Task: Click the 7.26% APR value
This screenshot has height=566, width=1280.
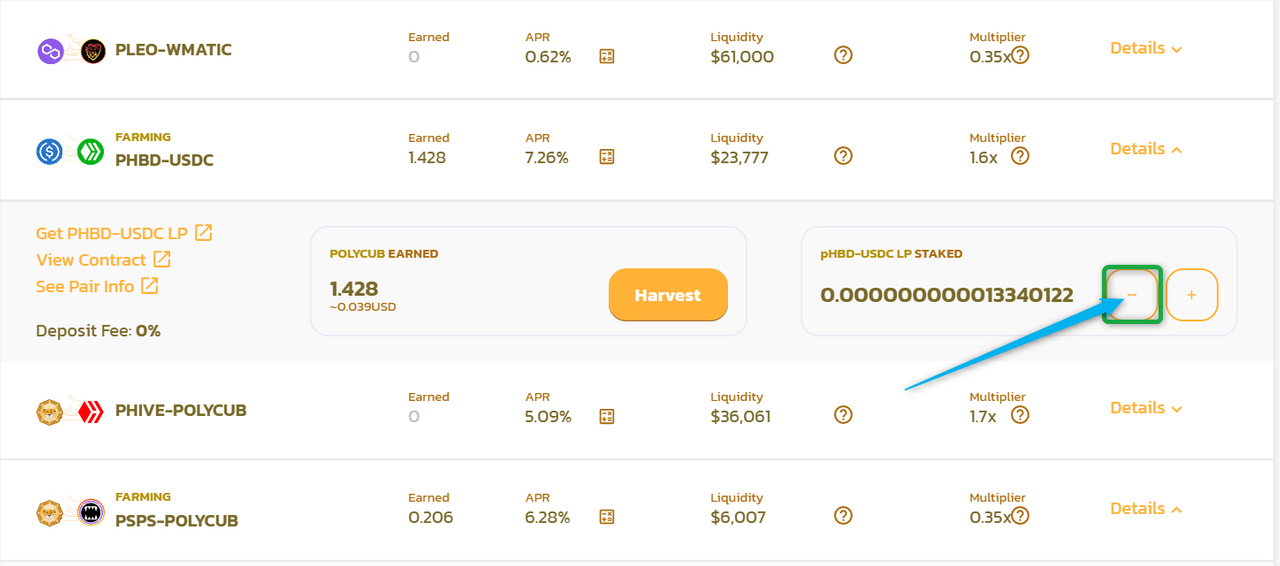Action: coord(547,158)
